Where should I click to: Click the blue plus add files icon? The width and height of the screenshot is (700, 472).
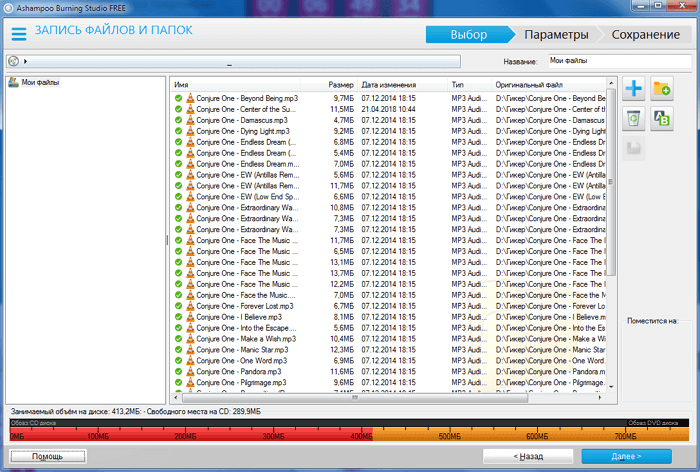point(633,90)
